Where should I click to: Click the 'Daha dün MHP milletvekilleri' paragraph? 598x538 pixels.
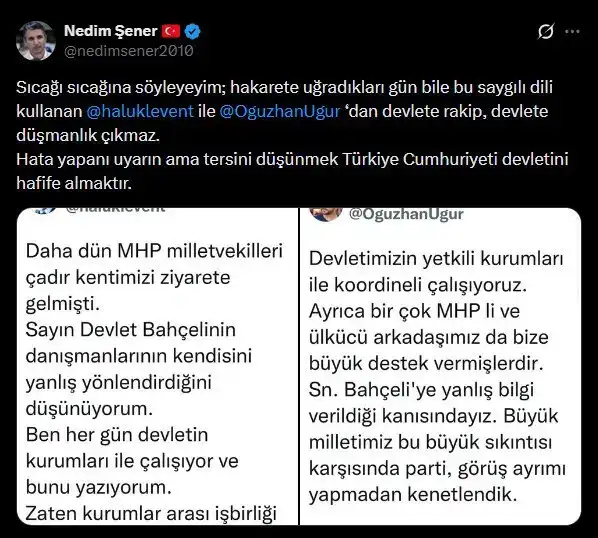point(154,278)
